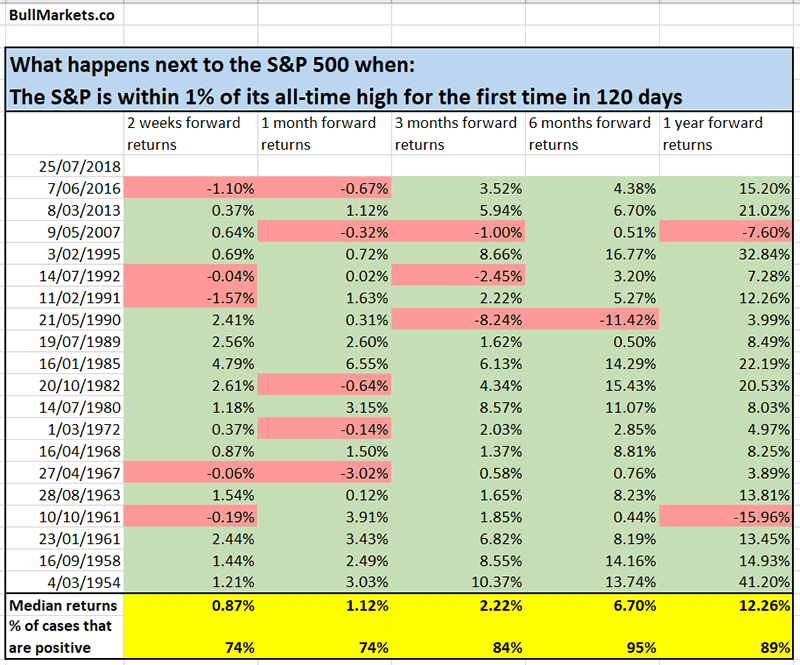Select the blue title cell about the S&P 500
This screenshot has width=800, height=665.
click(x=400, y=83)
